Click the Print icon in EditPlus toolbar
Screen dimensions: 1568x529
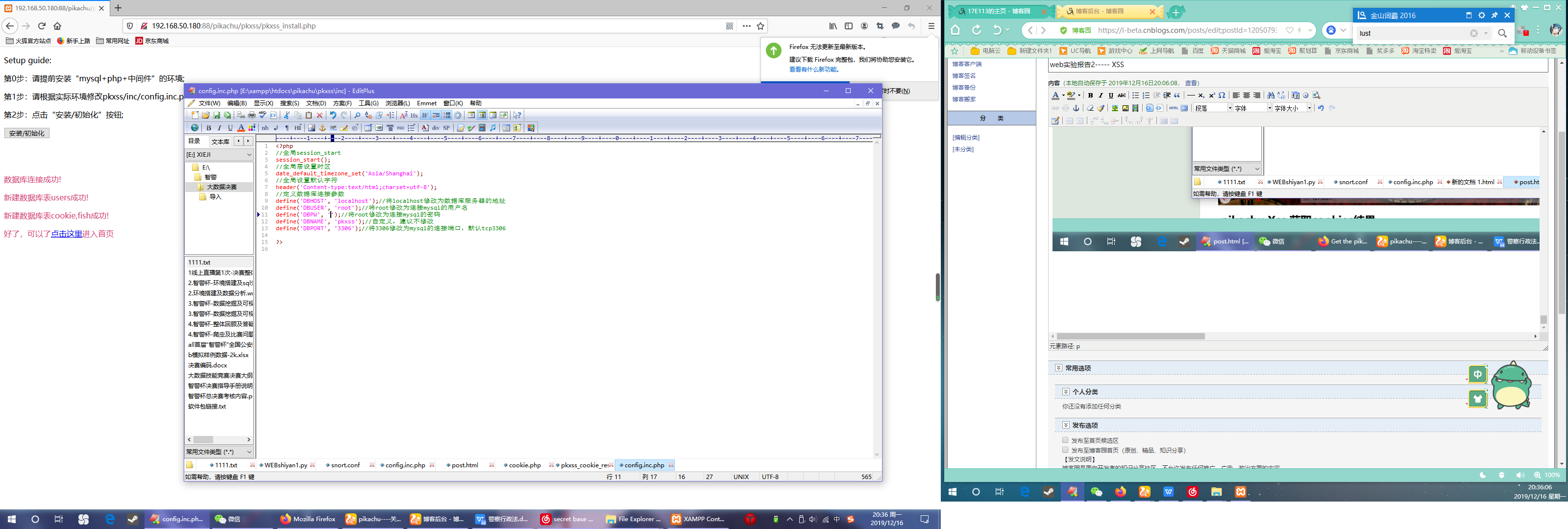coord(252,115)
